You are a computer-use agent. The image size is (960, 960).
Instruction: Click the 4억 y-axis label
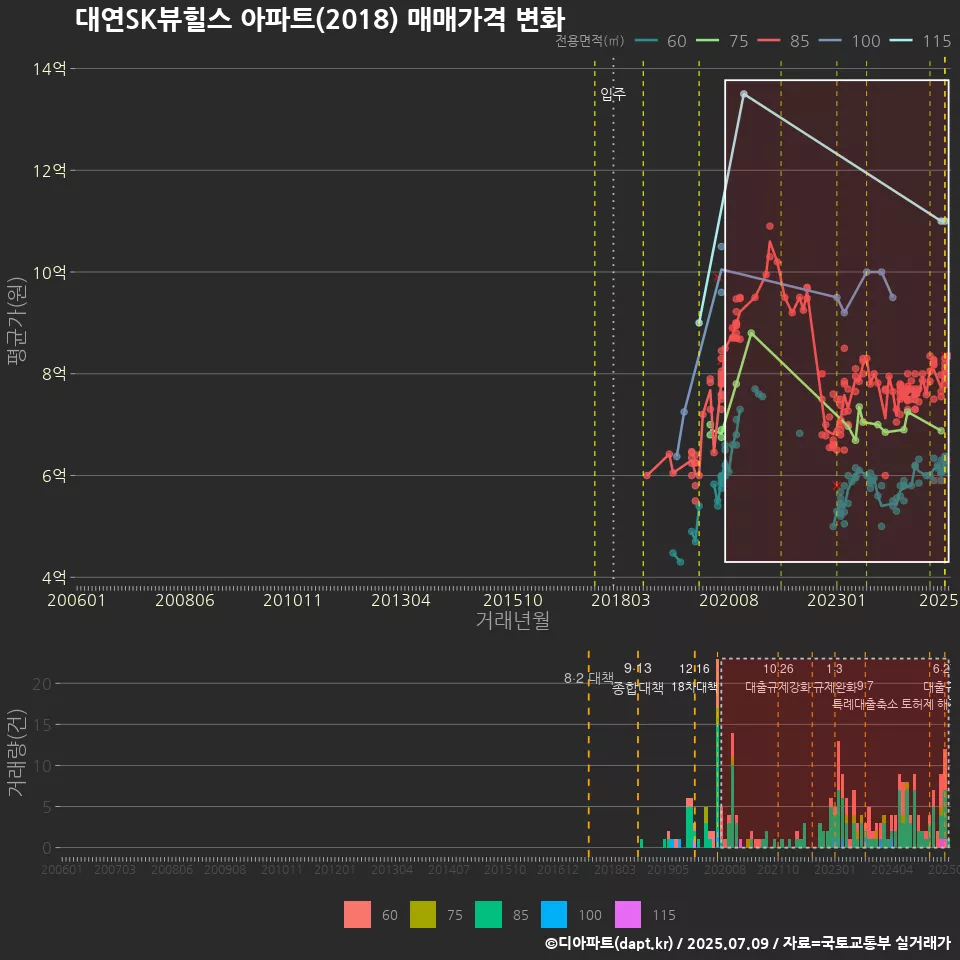tap(54, 577)
